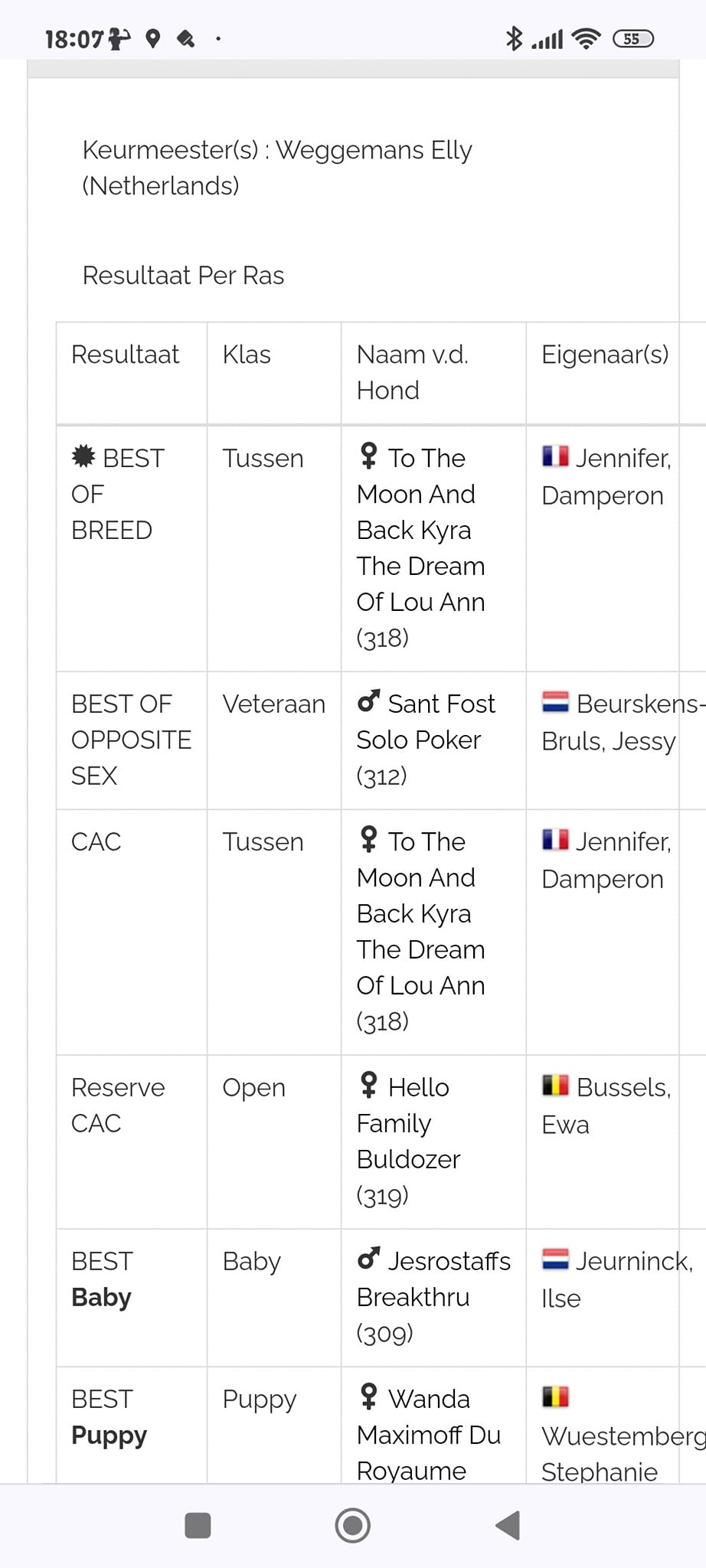This screenshot has width=706, height=1568.
Task: Tap the male symbol beside Sant Fost Solo Poker
Action: coord(368,701)
